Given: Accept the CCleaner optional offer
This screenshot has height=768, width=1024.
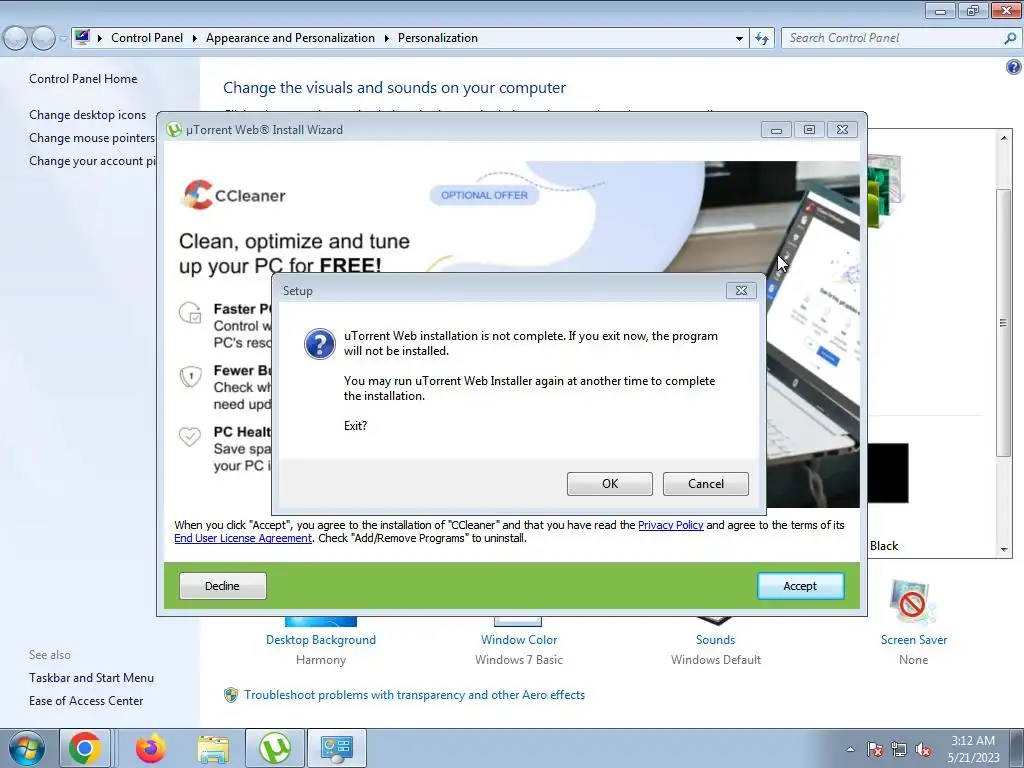Looking at the screenshot, I should pos(800,586).
